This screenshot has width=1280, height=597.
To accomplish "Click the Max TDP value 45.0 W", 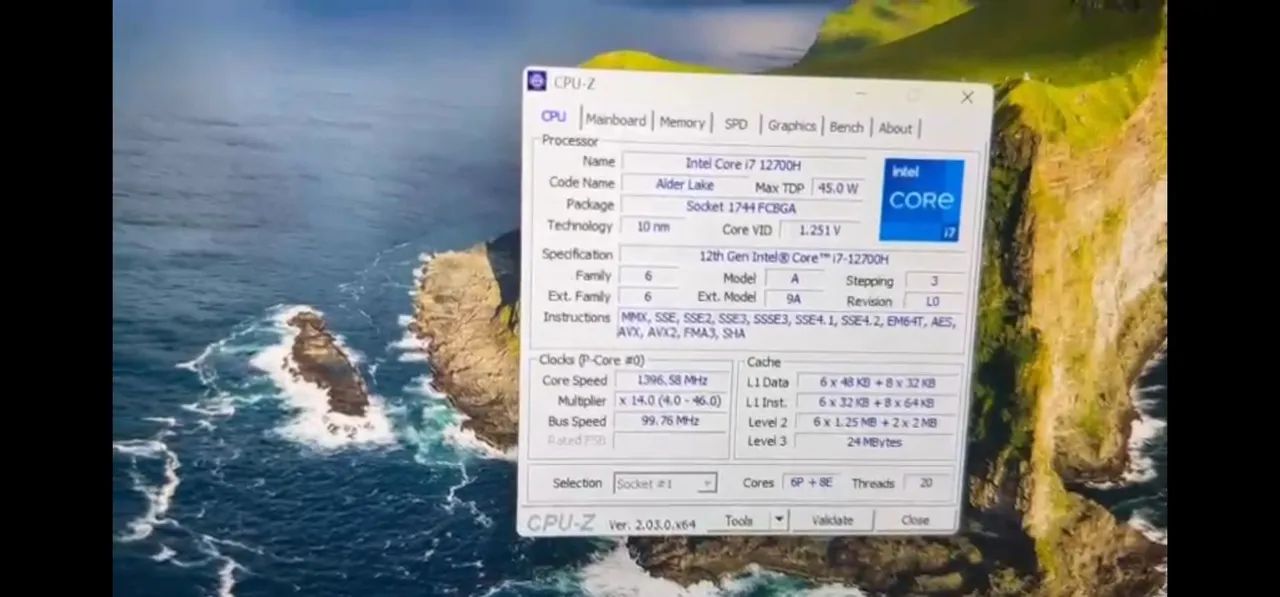I will [837, 188].
